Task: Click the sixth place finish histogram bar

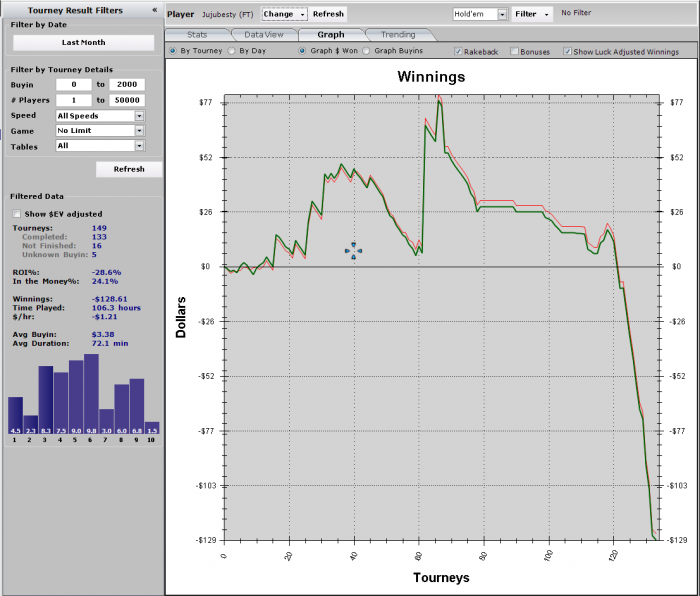Action: (92, 394)
